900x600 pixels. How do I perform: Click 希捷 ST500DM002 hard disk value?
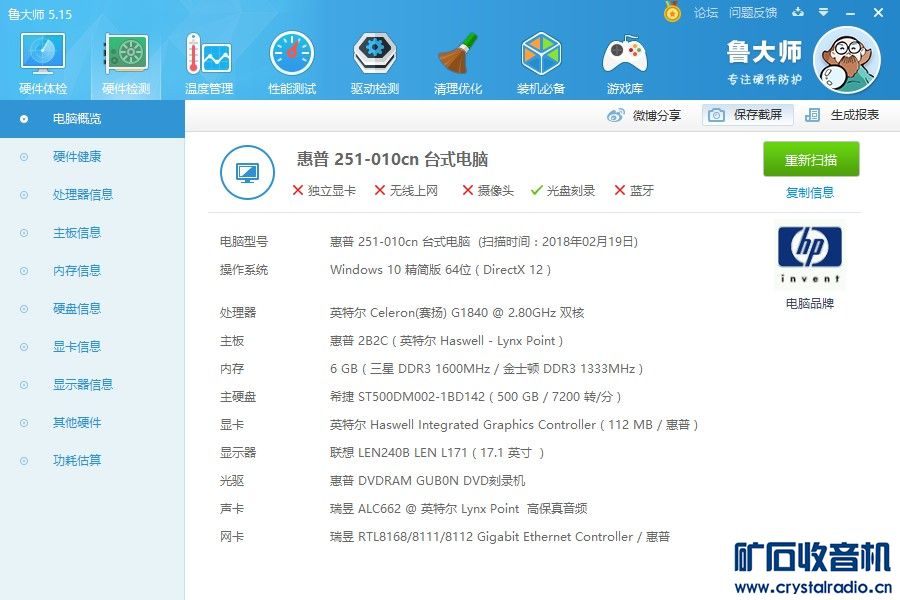coord(475,397)
